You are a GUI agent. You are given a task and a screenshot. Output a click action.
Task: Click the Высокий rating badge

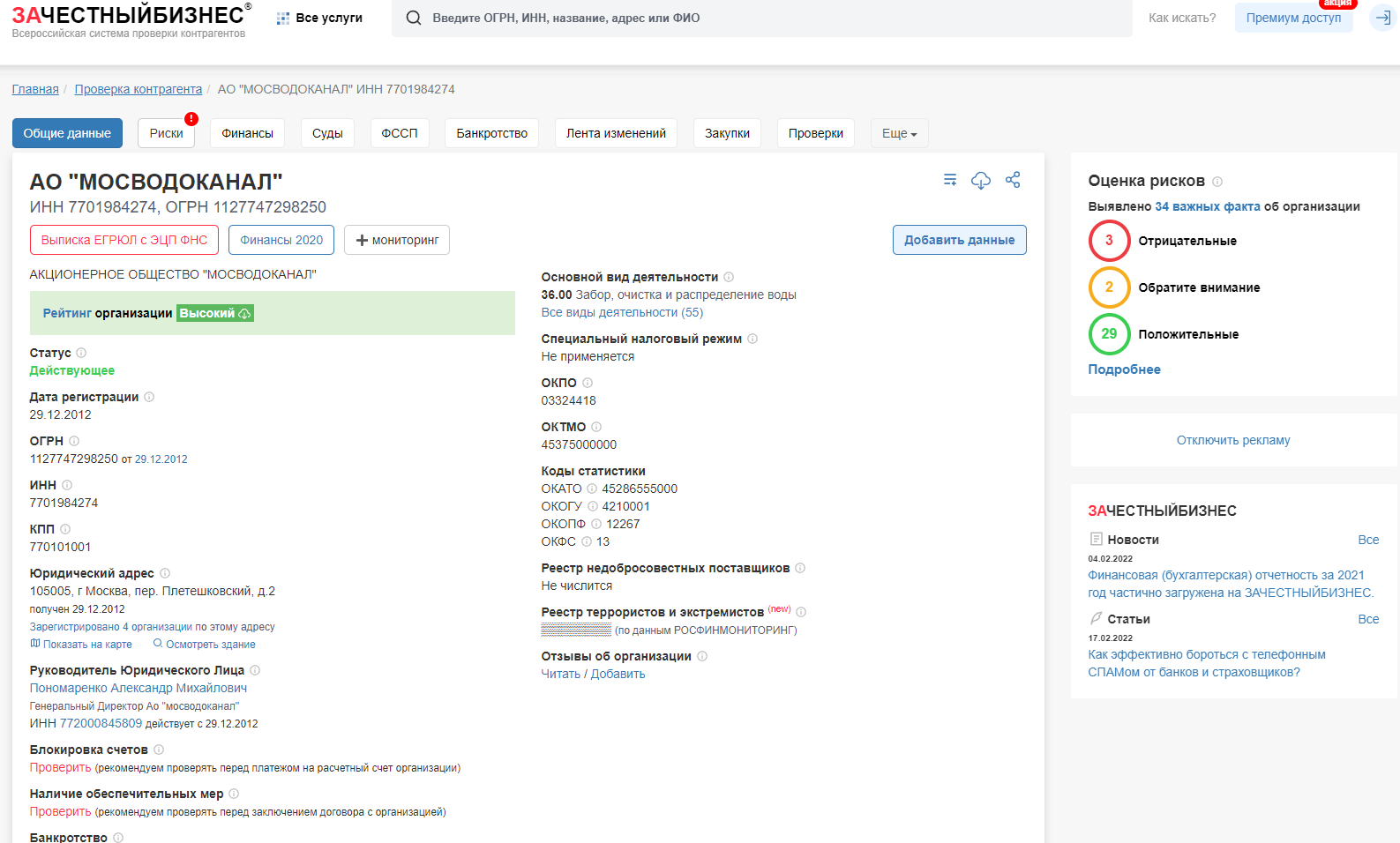click(x=215, y=313)
